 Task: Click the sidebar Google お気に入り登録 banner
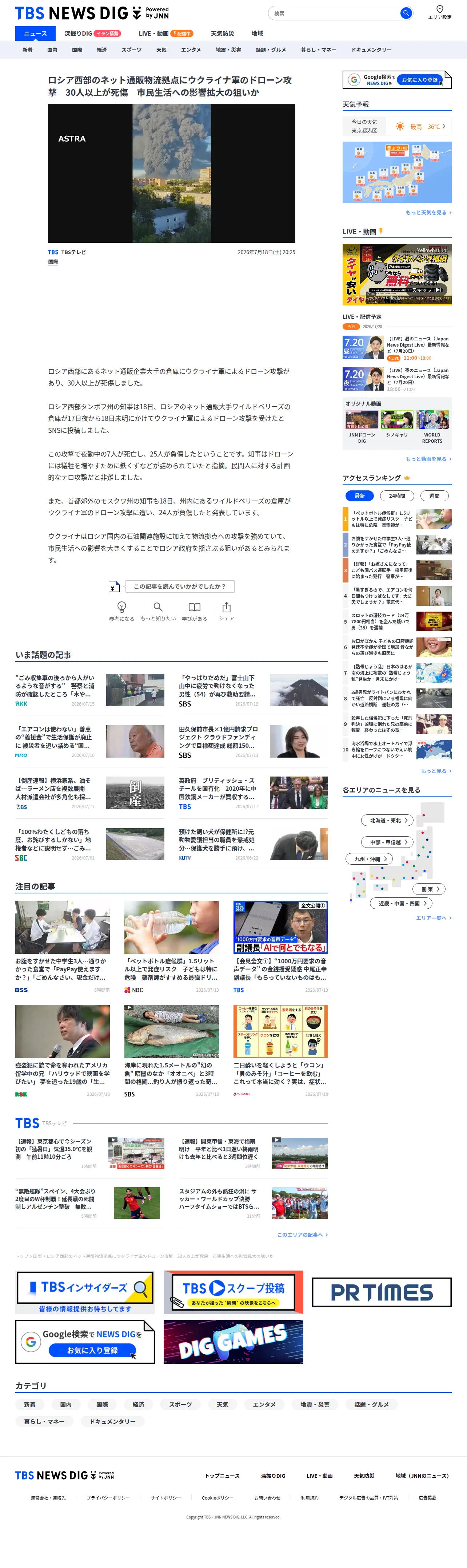[397, 80]
